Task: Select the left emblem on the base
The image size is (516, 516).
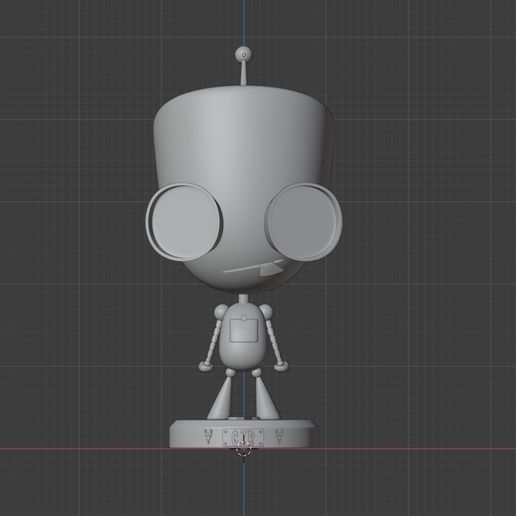Action: pos(208,436)
